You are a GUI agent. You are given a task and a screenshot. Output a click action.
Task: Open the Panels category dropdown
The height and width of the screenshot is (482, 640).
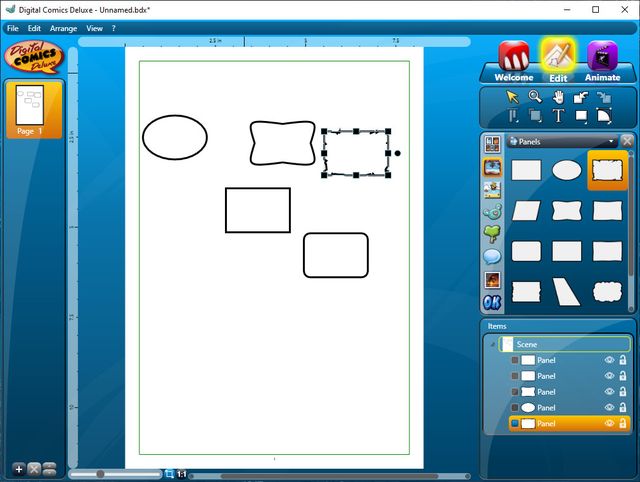tap(612, 142)
